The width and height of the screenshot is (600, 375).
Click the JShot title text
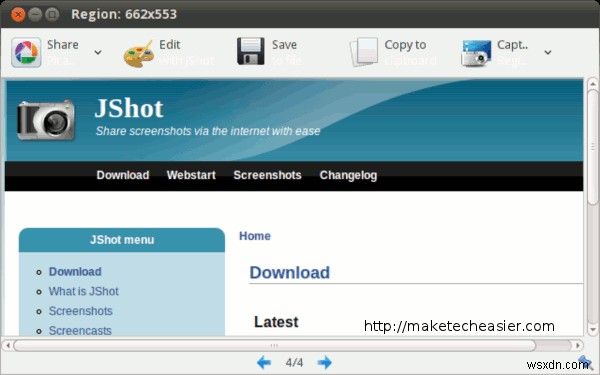coord(129,108)
